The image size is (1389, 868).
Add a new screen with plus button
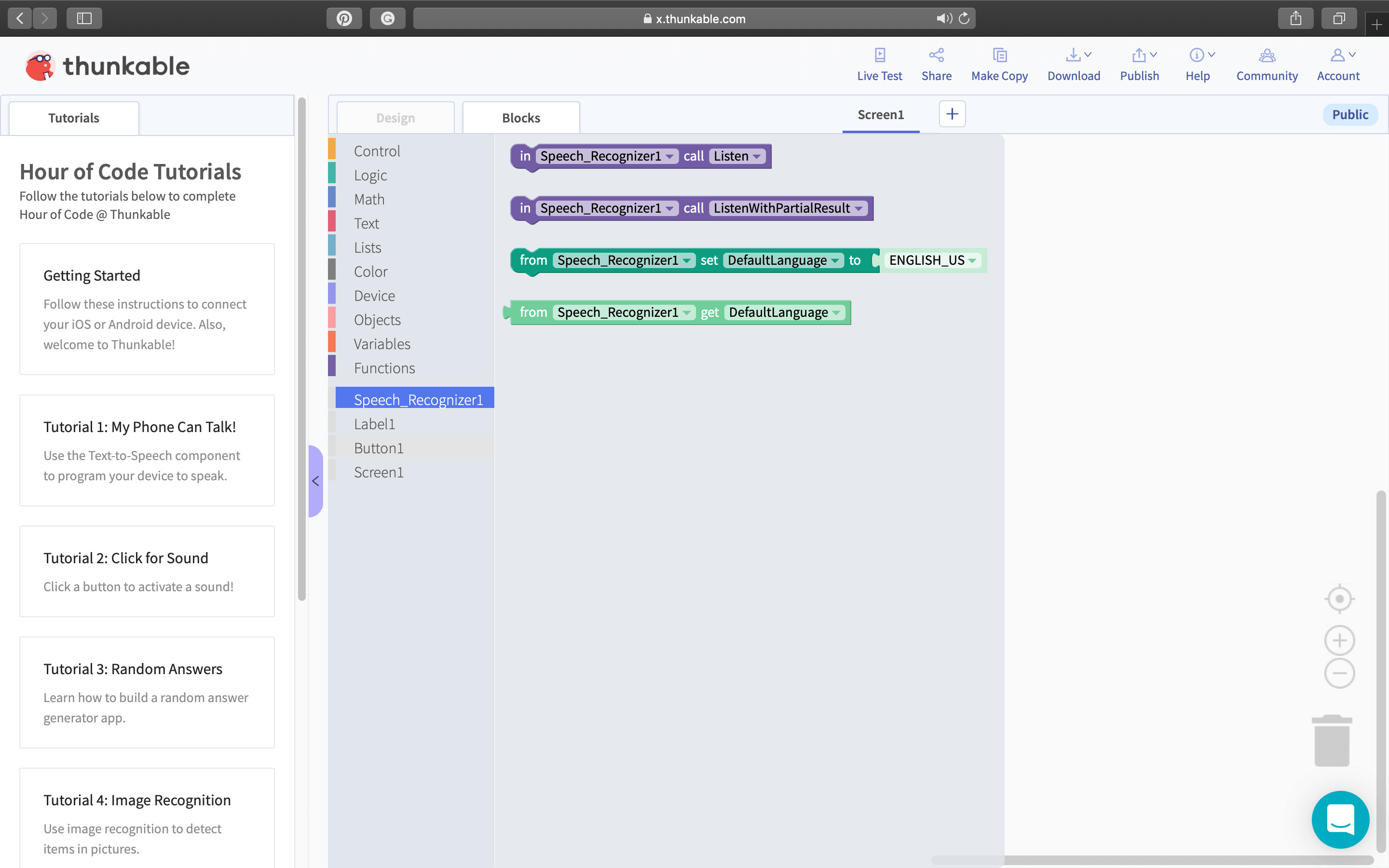point(952,114)
